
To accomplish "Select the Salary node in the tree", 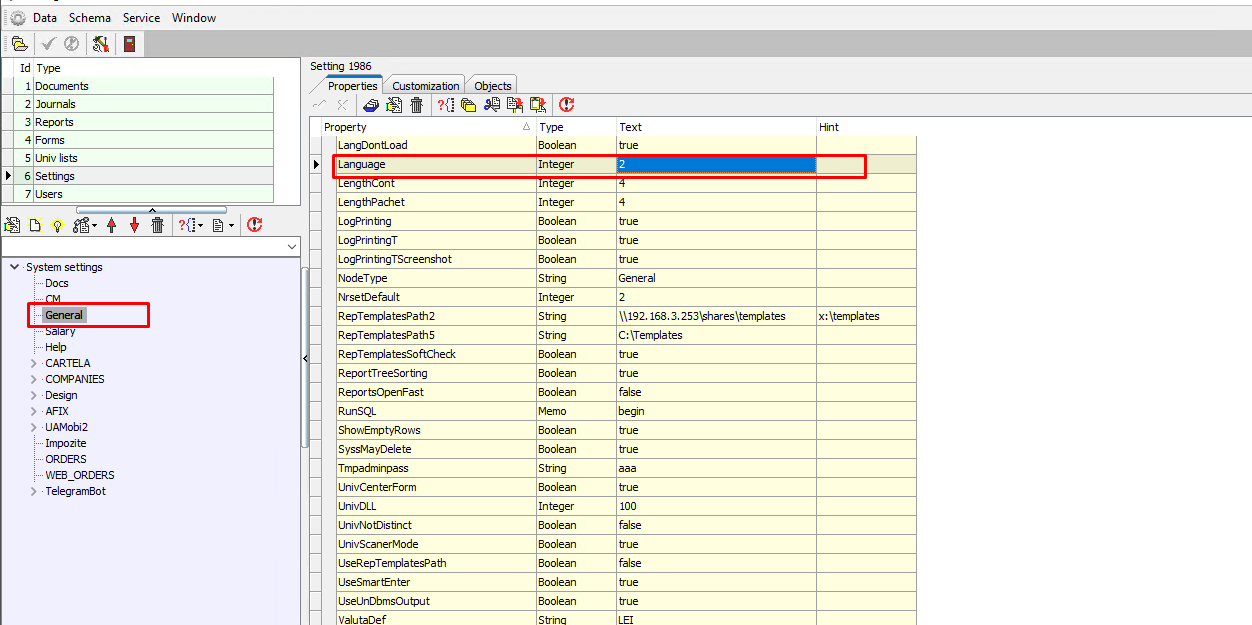I will pyautogui.click(x=60, y=331).
